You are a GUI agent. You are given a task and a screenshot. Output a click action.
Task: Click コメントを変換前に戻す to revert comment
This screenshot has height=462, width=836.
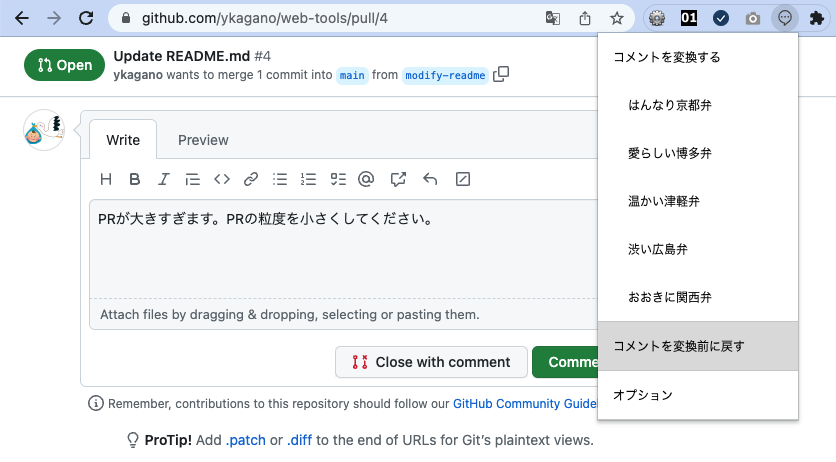(698, 346)
